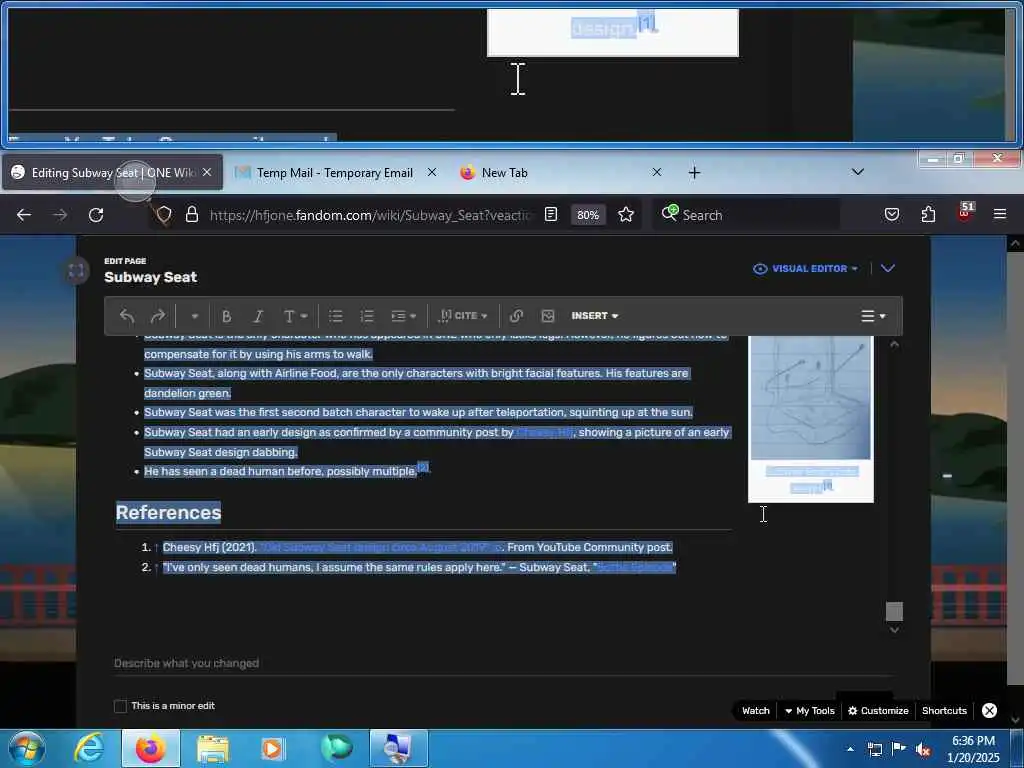Screen dimensions: 1024x768
Task: Open the media player taskbar icon
Action: 274,749
